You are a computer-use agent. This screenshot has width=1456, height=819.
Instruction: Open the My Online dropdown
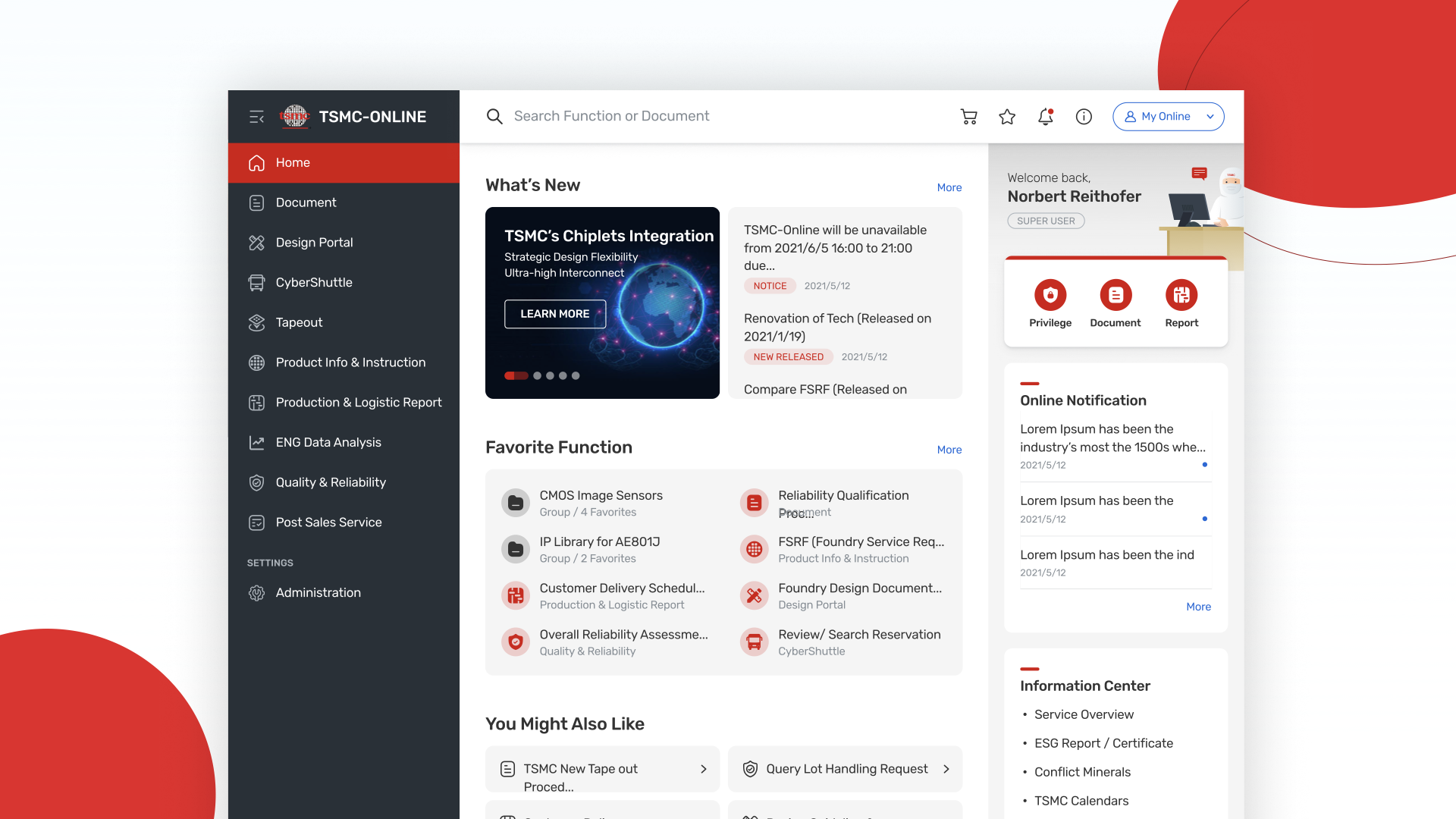pos(1168,117)
